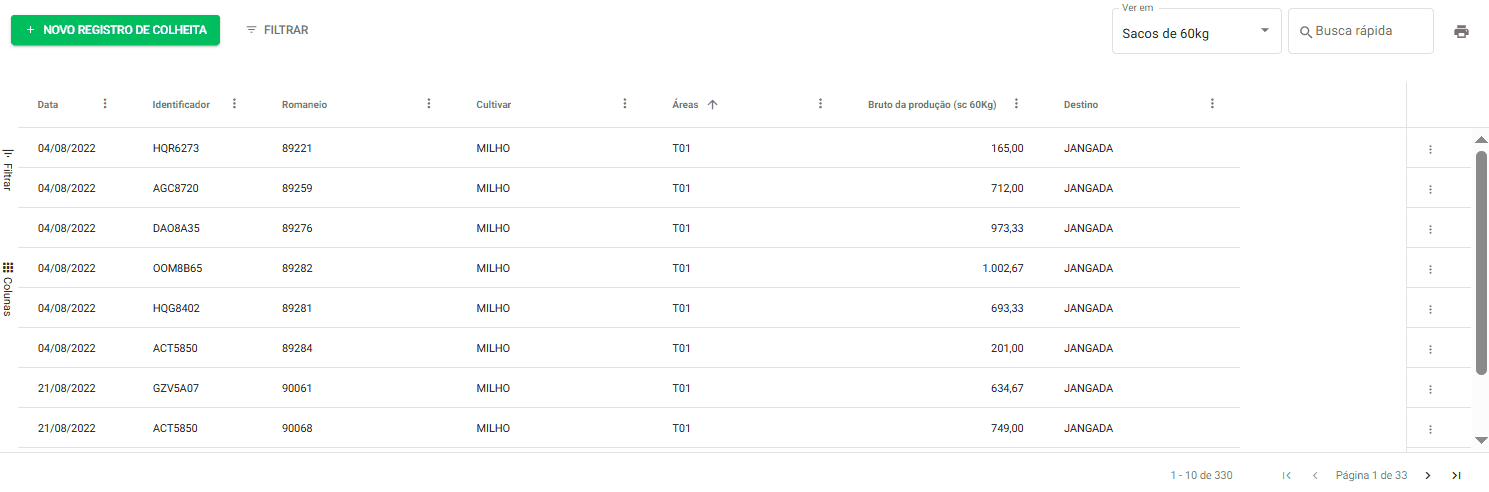Screen dimensions: 1489x492
Task: Open the Destino column options menu
Action: [x=1212, y=104]
